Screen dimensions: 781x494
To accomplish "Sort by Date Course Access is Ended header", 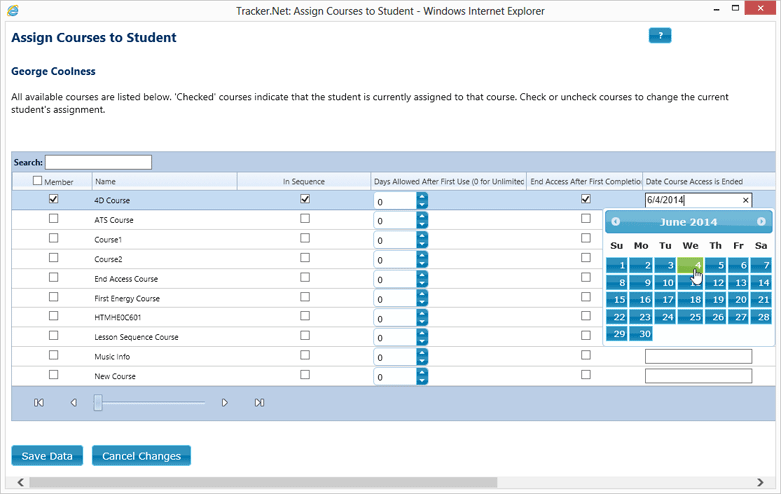I will click(x=709, y=181).
